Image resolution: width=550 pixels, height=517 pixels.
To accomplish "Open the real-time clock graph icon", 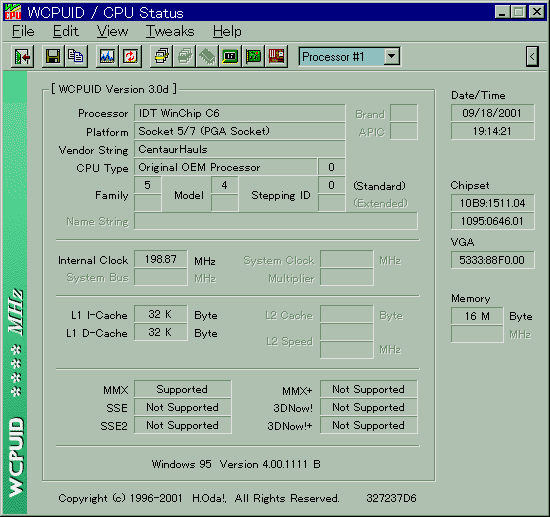I will [107, 56].
